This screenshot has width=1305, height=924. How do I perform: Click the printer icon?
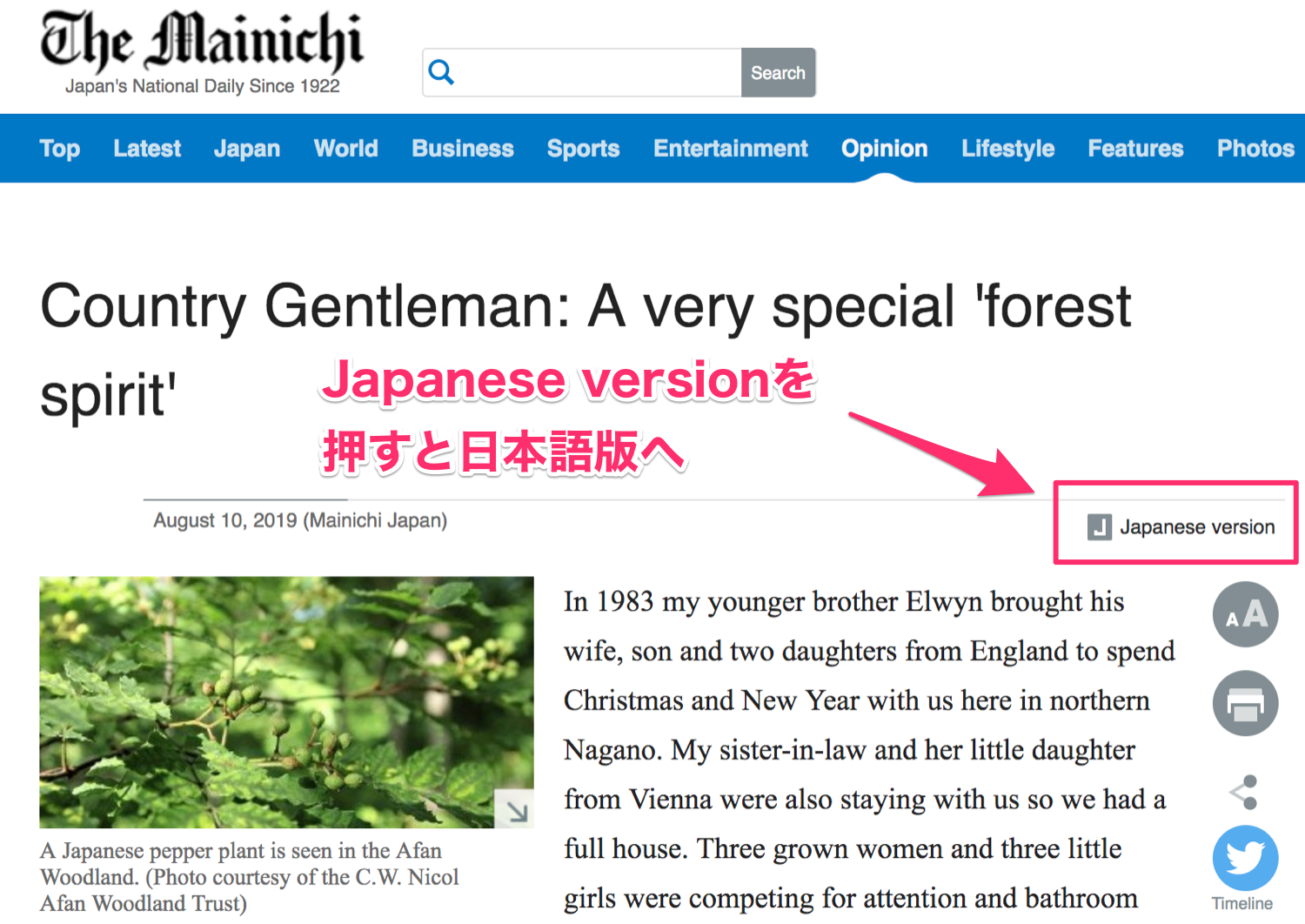click(x=1245, y=703)
